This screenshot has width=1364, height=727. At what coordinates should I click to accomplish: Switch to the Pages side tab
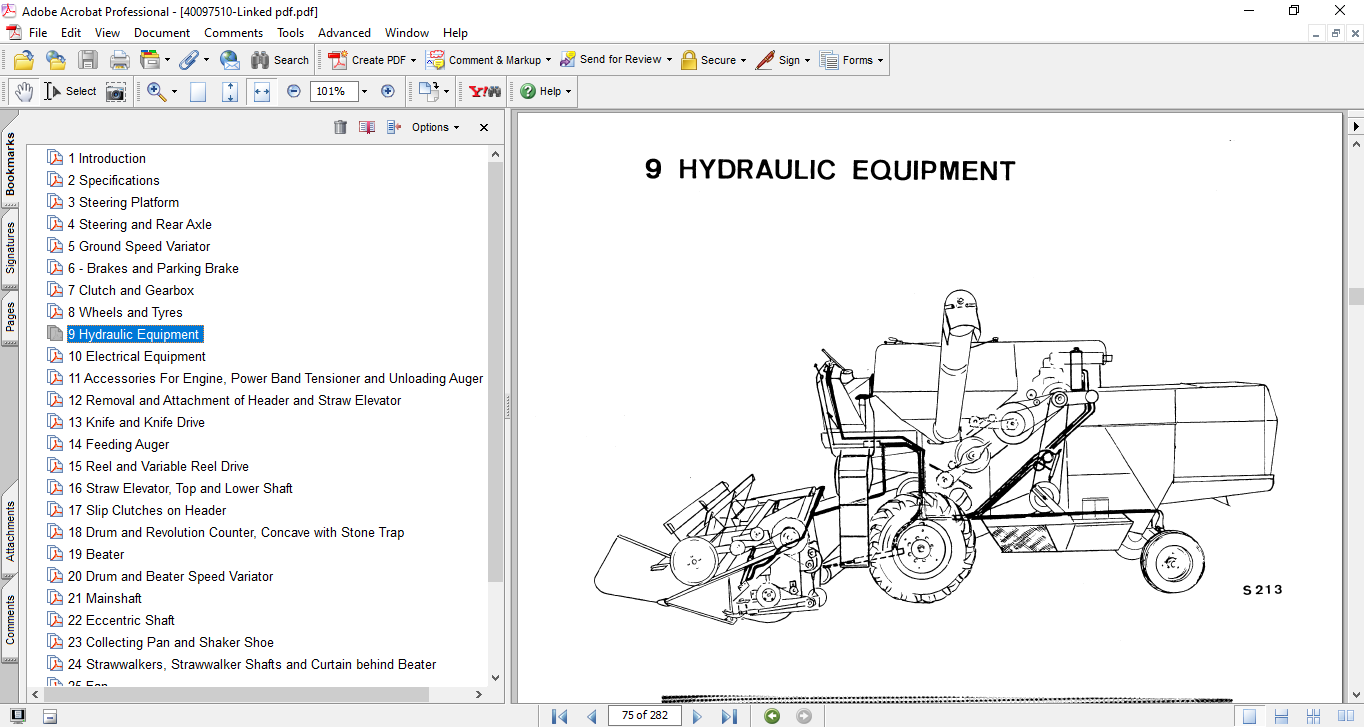click(x=10, y=317)
